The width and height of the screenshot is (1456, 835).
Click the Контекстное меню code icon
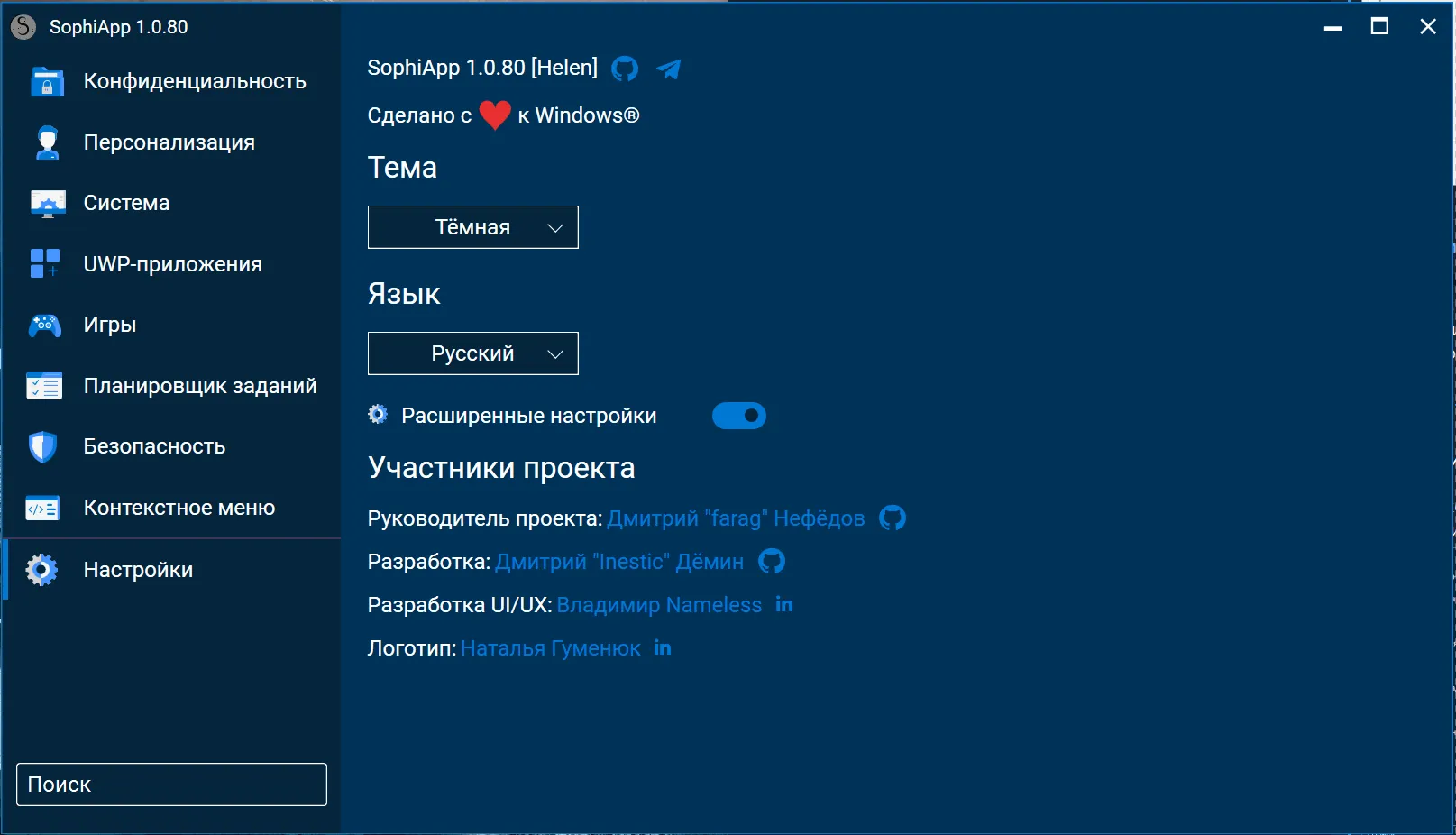42,509
